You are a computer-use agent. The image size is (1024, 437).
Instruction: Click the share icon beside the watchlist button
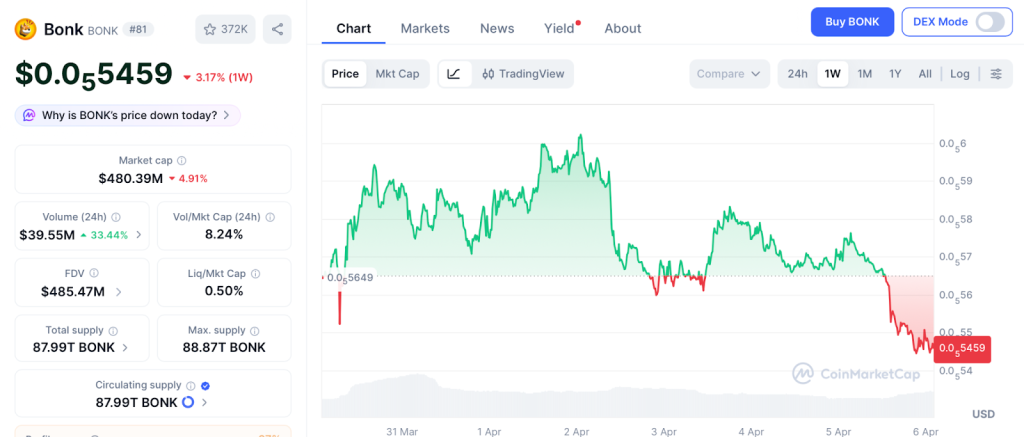[x=277, y=29]
